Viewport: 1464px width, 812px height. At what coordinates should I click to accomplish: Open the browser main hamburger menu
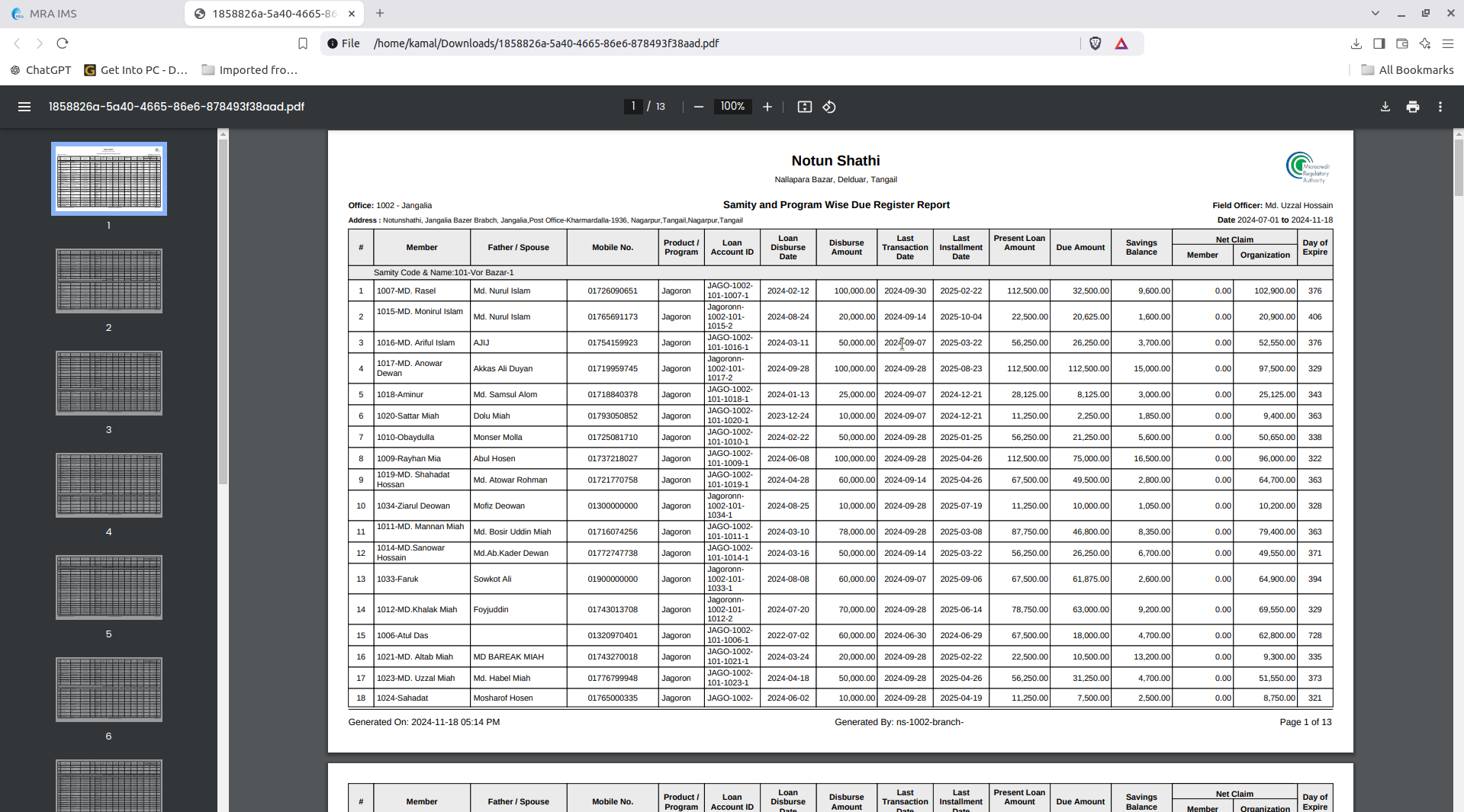(x=1448, y=43)
